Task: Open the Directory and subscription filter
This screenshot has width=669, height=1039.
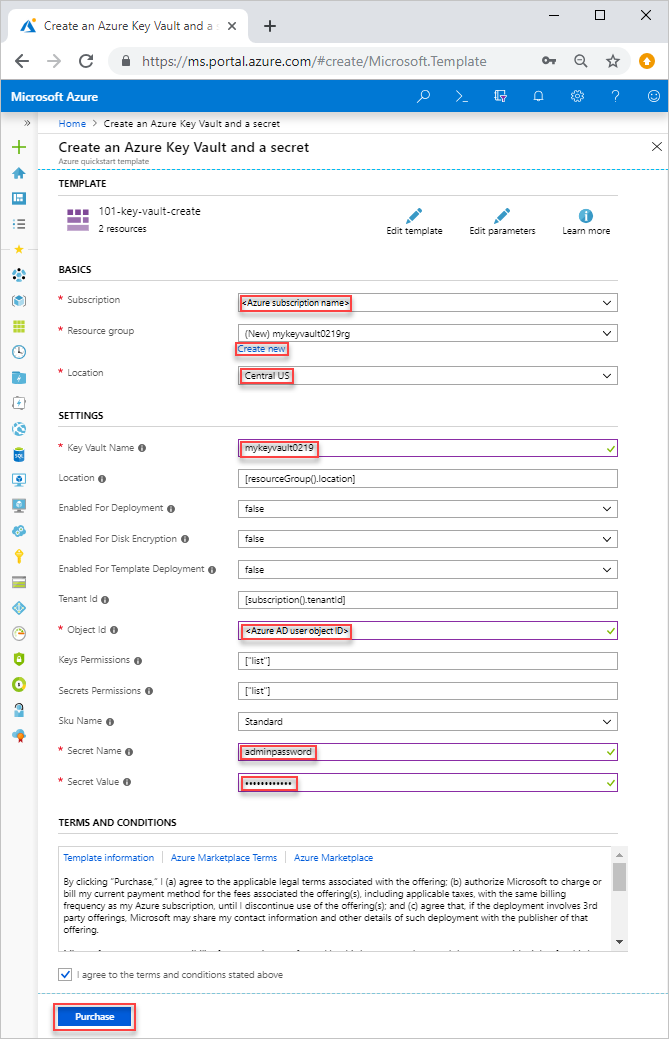Action: click(x=499, y=96)
